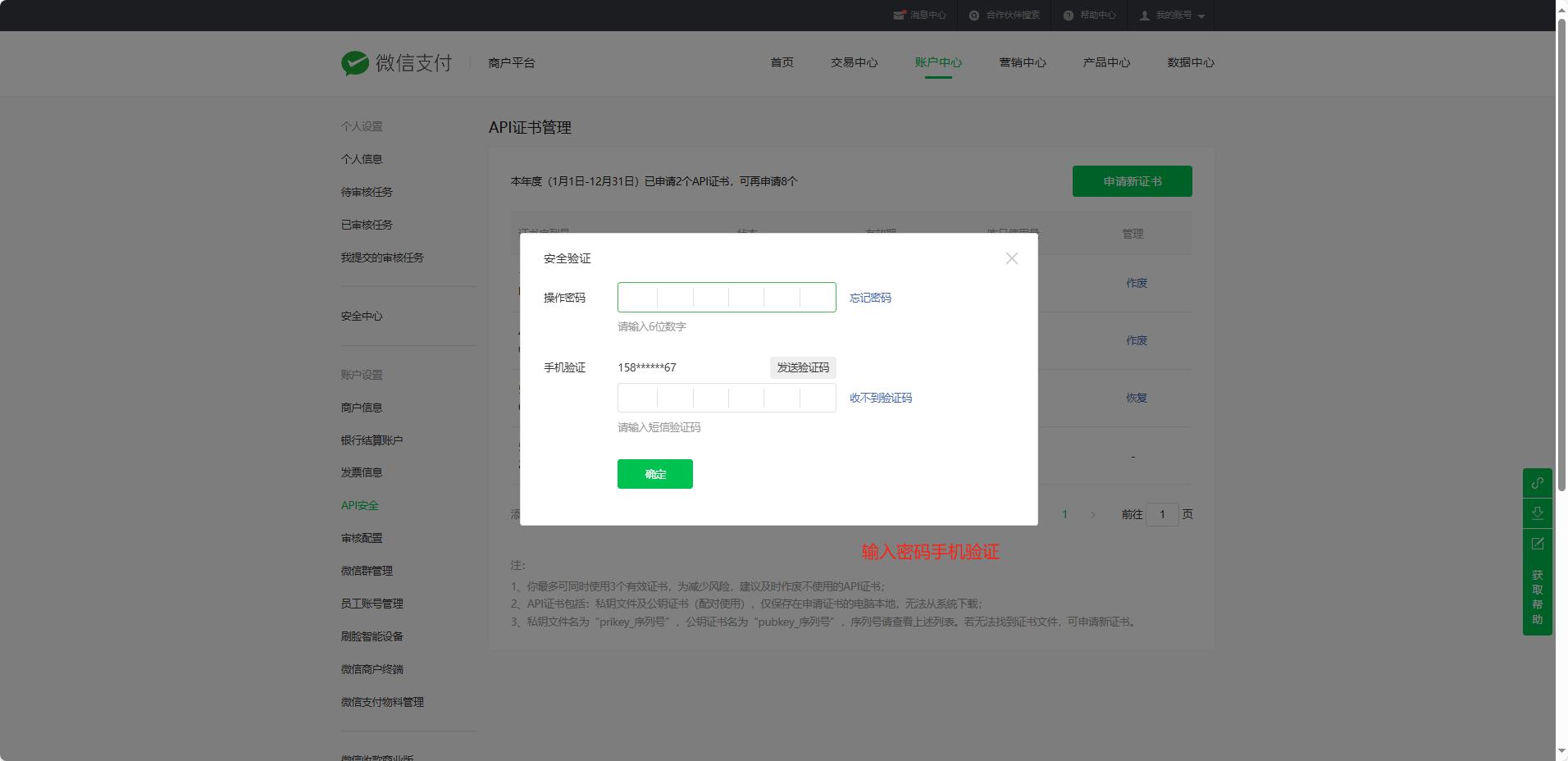
Task: Click the 忘记密码 link
Action: pos(870,298)
